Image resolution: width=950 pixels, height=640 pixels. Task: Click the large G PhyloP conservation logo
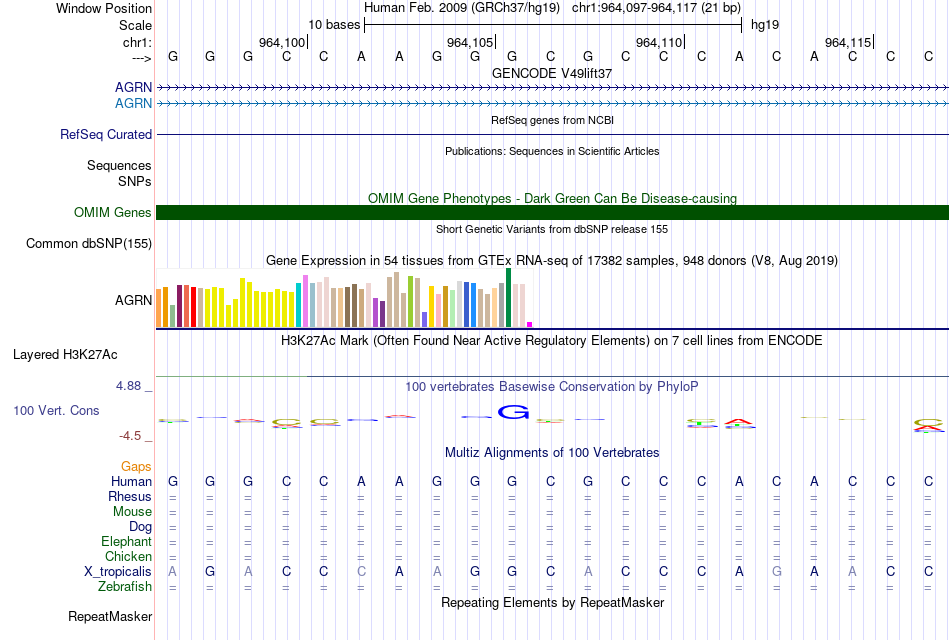pyautogui.click(x=513, y=412)
